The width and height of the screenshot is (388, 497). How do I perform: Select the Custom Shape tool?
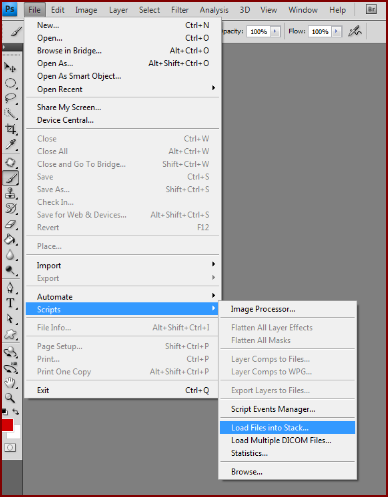pyautogui.click(x=10, y=334)
